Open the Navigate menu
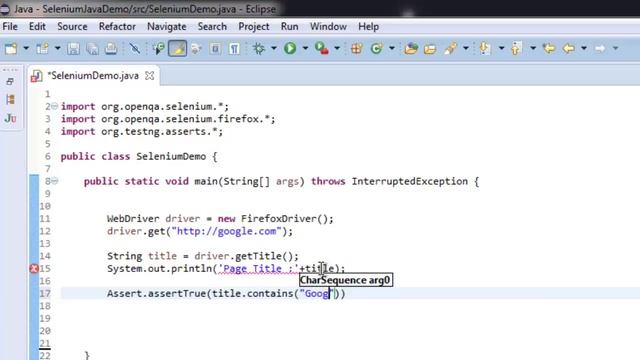This screenshot has width=640, height=360. (x=167, y=27)
